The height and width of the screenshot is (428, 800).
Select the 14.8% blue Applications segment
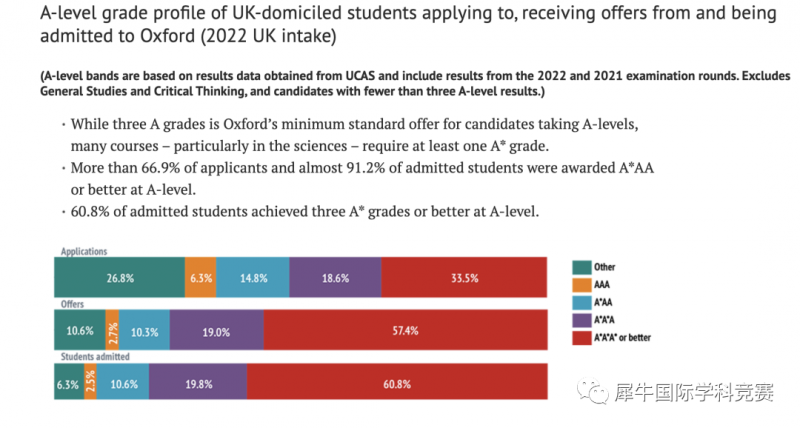coord(253,278)
